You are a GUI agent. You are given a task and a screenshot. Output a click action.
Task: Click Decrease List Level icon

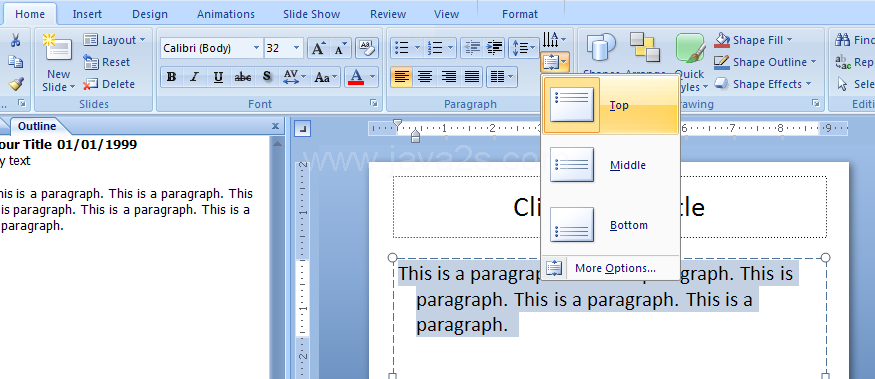(x=472, y=48)
